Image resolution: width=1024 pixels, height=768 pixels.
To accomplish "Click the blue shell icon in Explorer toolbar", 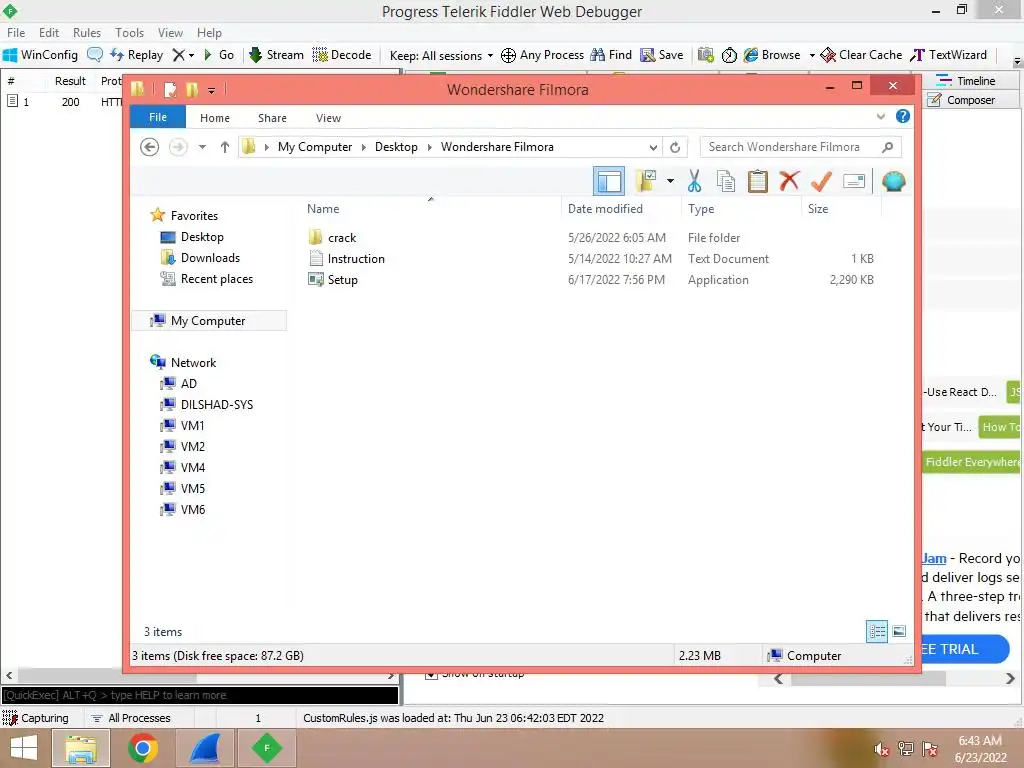I will coord(893,181).
